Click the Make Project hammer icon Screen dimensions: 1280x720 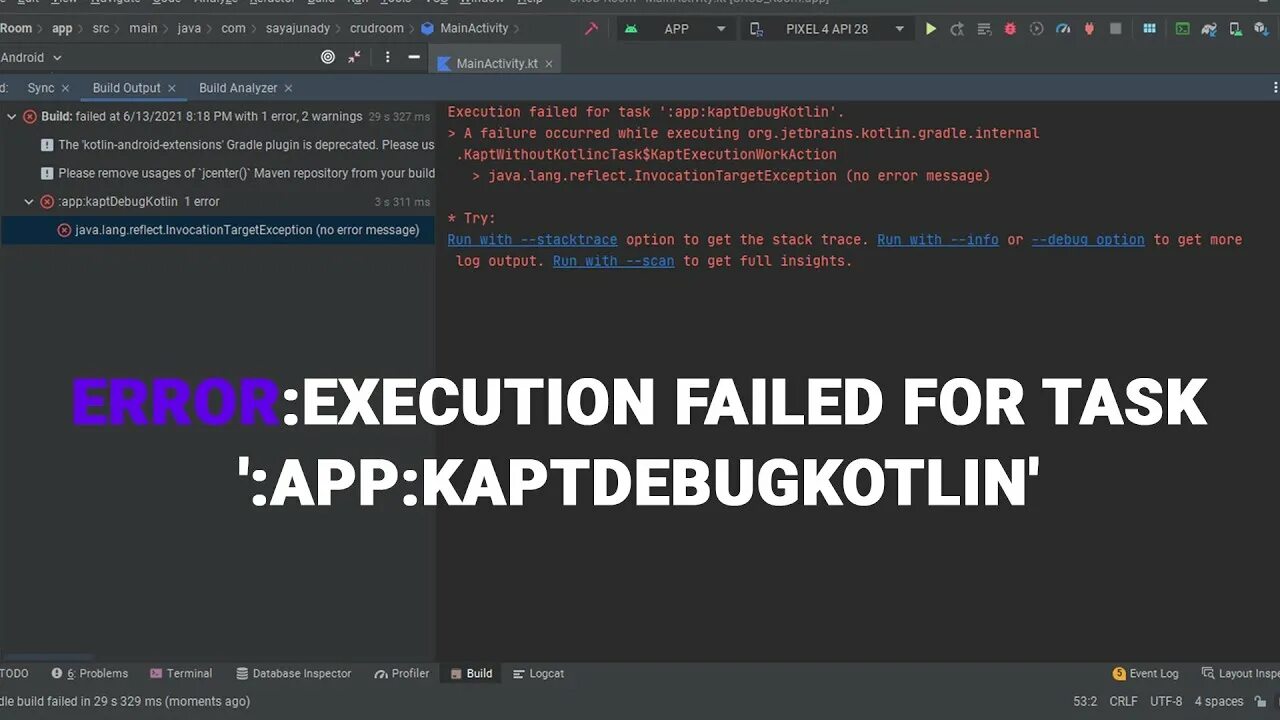tap(591, 29)
